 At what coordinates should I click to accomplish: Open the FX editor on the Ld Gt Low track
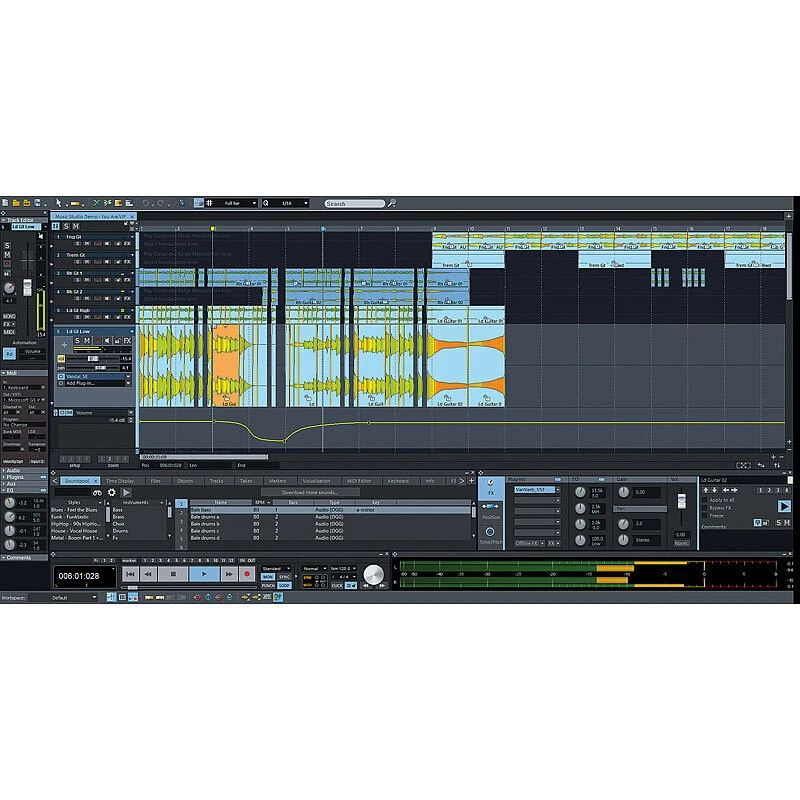[x=127, y=340]
